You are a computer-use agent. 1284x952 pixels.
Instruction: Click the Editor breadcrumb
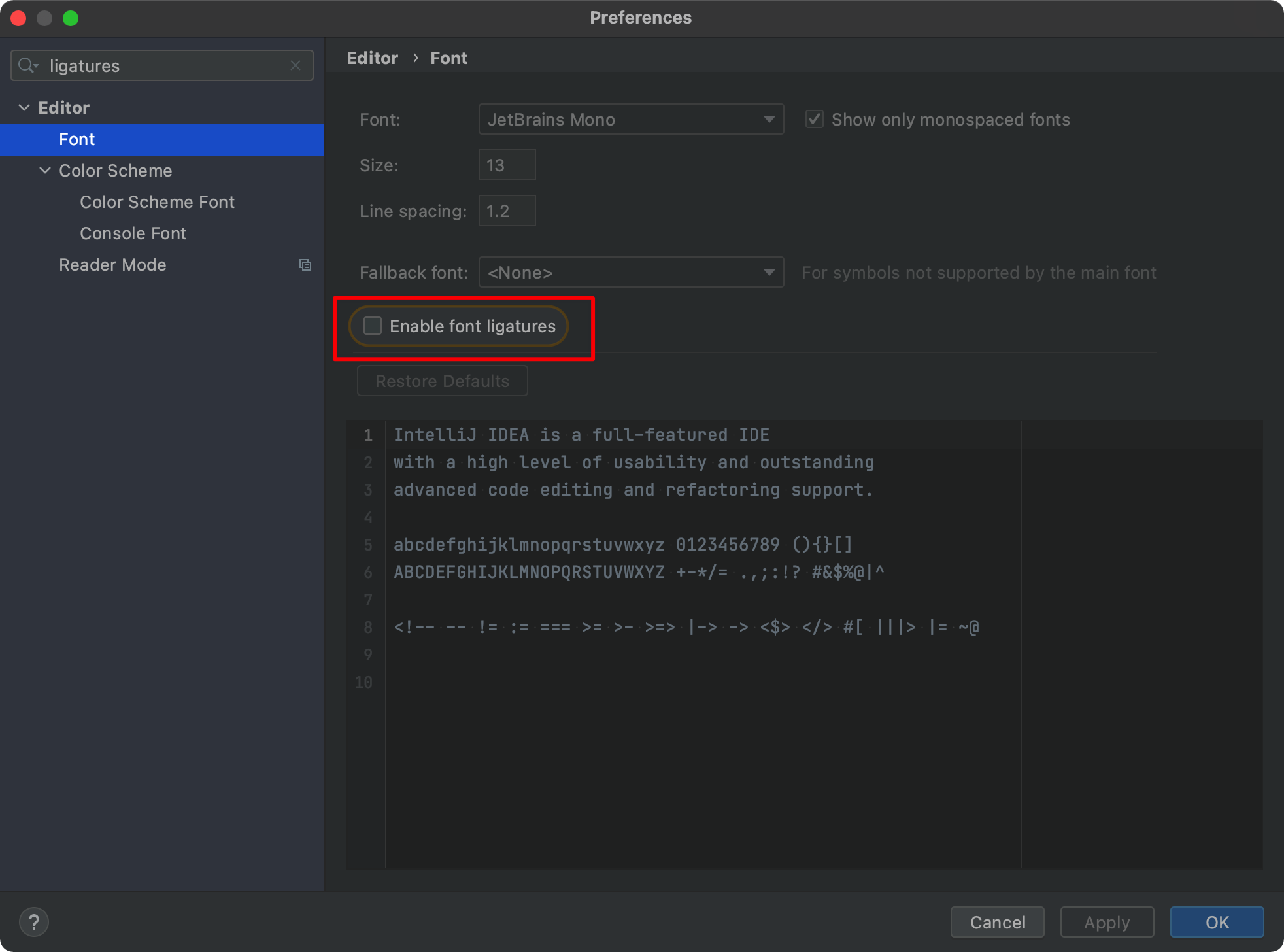tap(372, 58)
